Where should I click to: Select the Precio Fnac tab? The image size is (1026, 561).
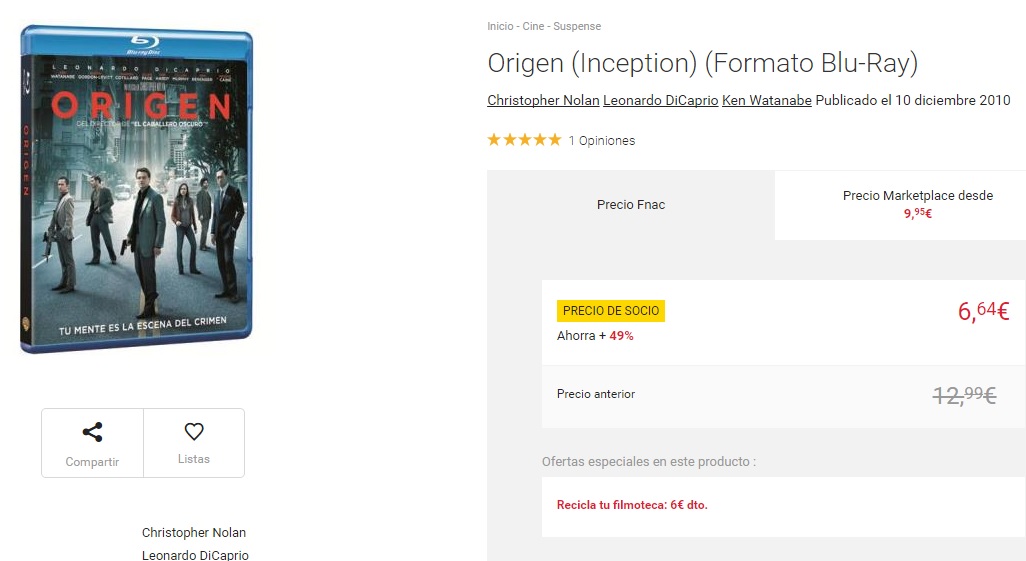[631, 205]
